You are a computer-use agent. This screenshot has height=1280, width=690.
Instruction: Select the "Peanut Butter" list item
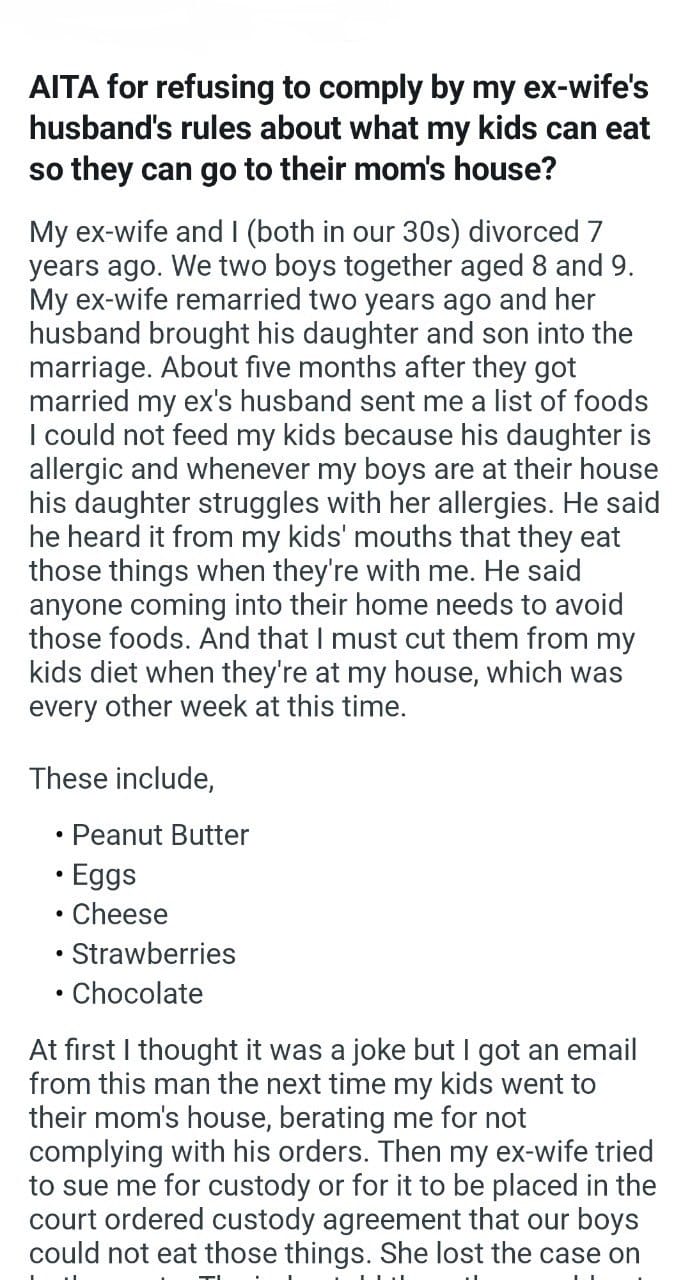(x=160, y=835)
